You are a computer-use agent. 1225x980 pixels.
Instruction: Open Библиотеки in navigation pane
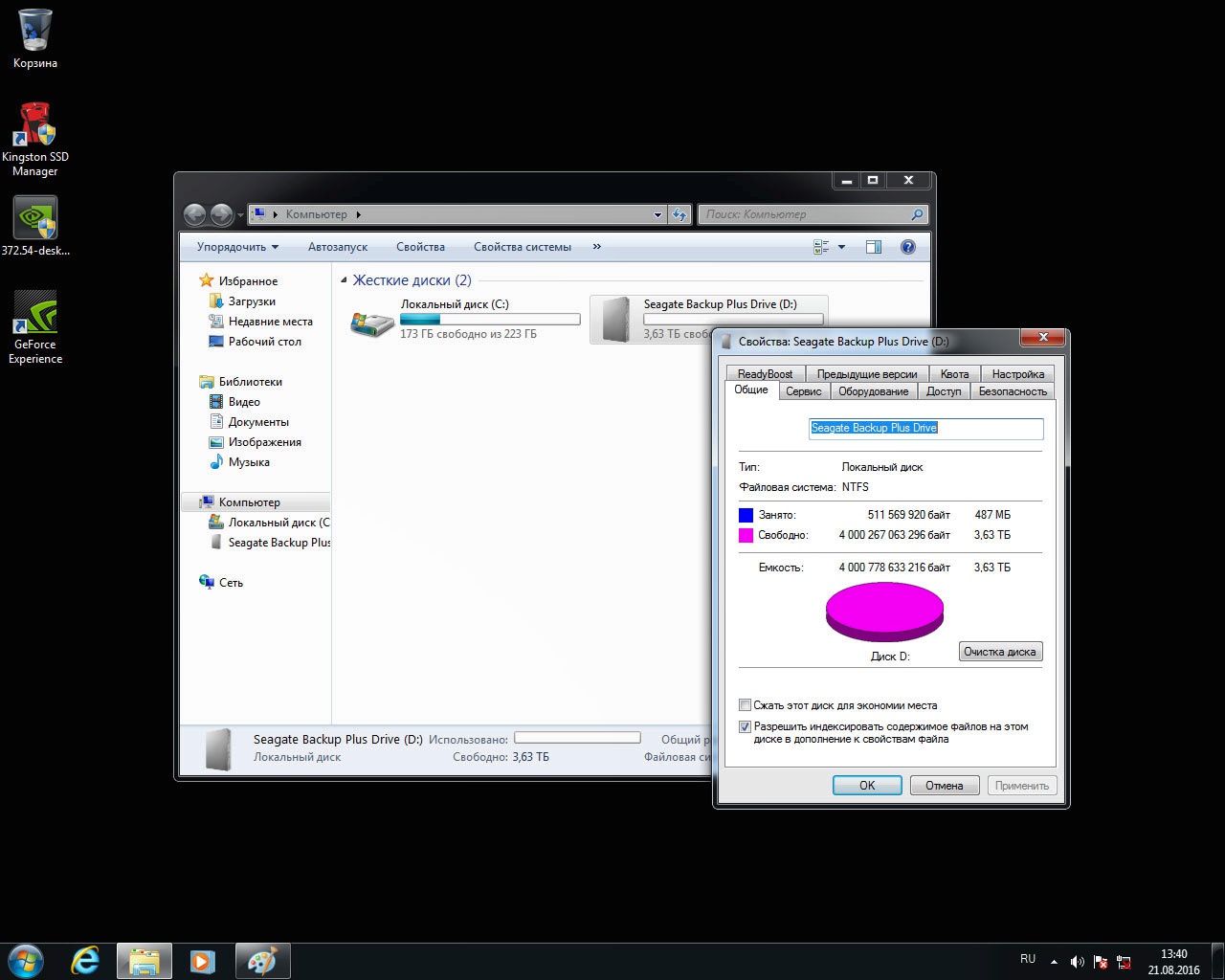click(250, 382)
